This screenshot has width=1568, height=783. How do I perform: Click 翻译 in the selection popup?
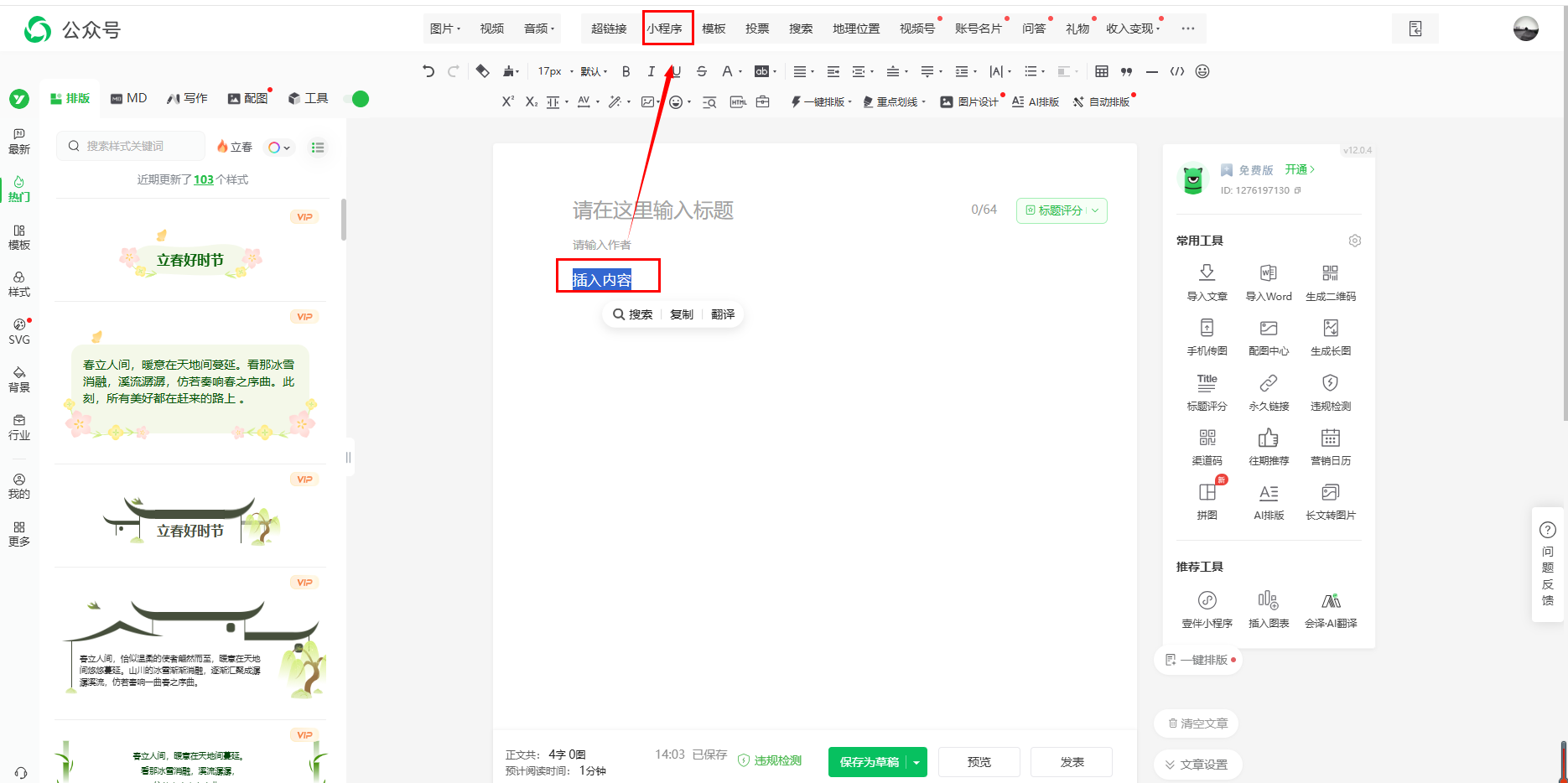(723, 314)
